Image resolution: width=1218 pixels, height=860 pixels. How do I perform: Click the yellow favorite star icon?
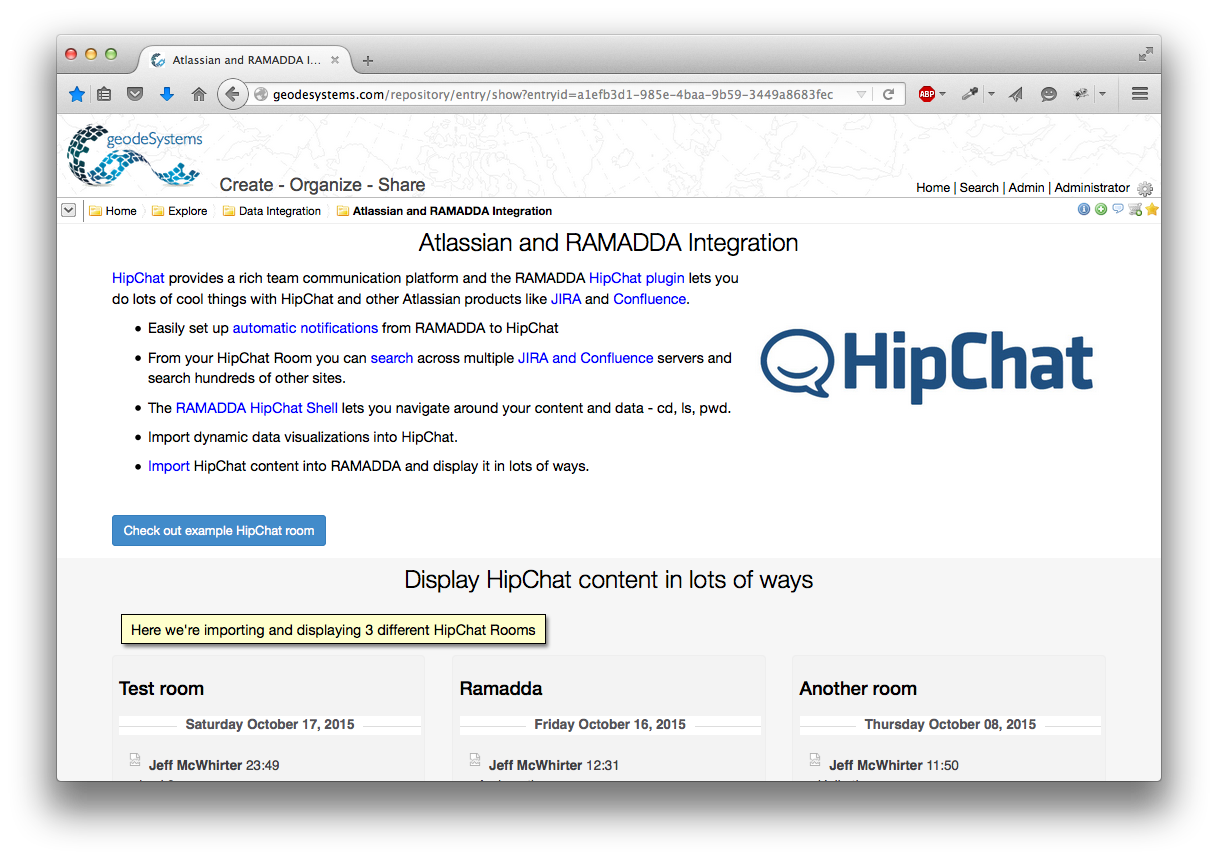click(1152, 209)
